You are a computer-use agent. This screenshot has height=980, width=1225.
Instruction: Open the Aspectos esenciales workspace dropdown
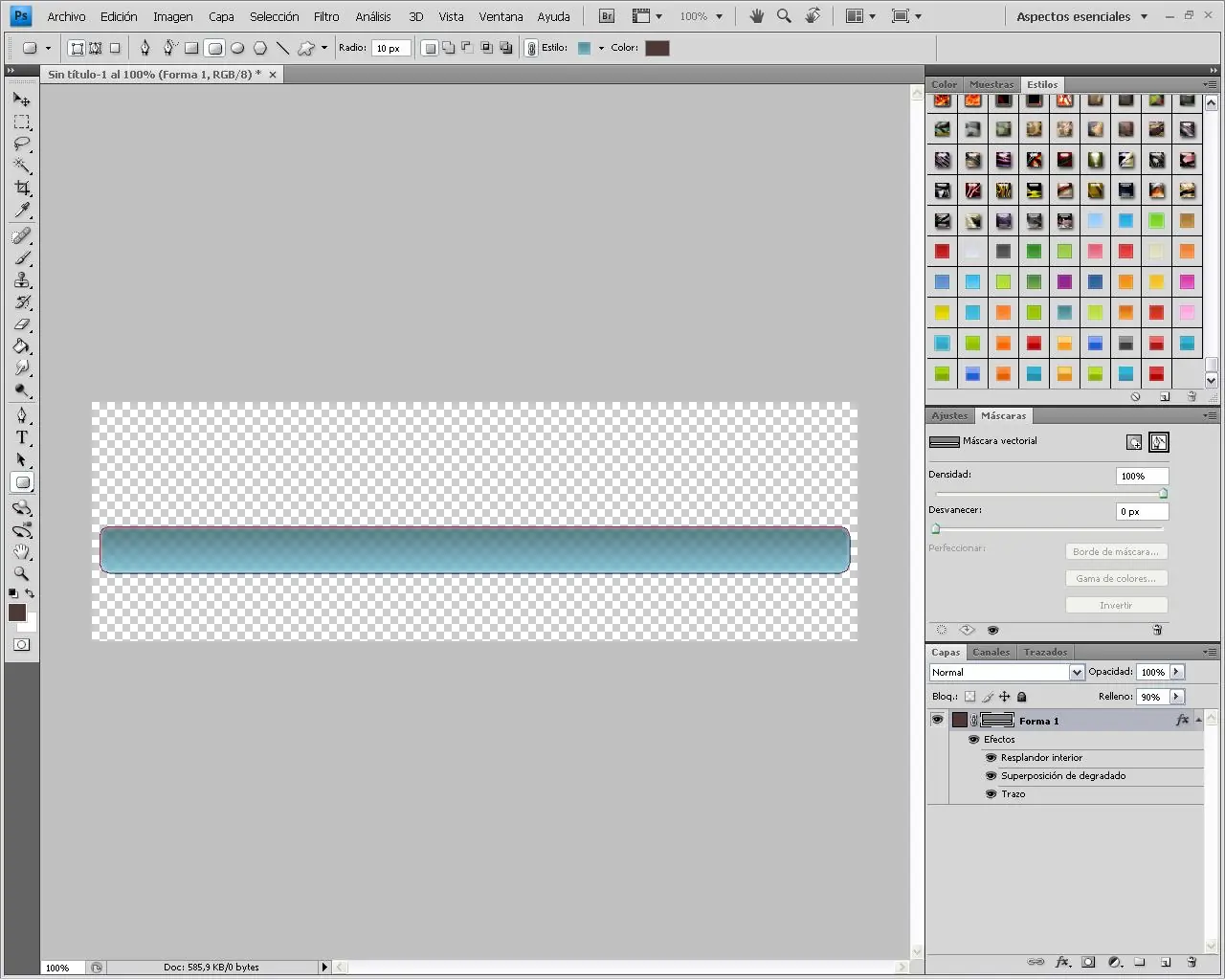1081,16
